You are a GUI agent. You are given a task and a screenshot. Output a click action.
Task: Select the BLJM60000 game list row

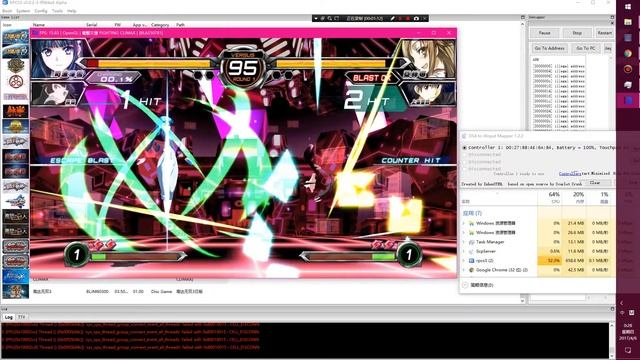261,291
